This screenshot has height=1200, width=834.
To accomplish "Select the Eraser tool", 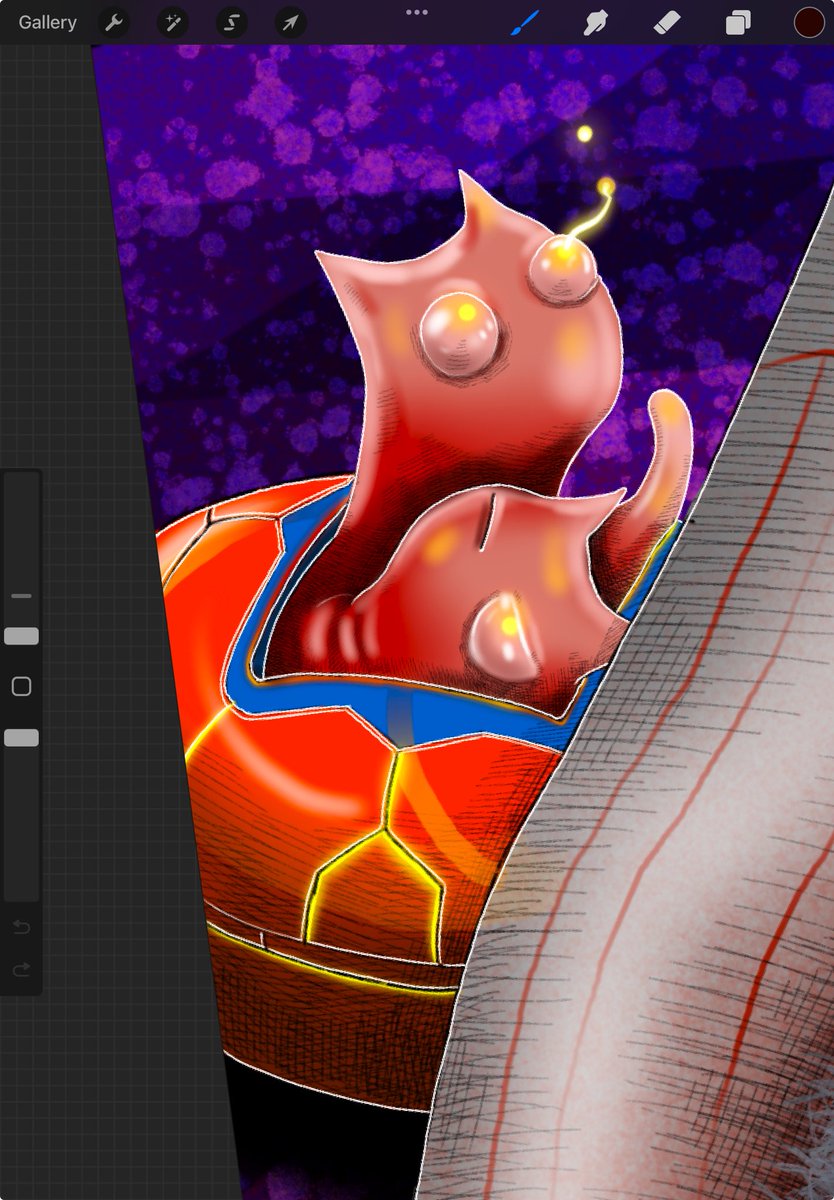I will (667, 22).
